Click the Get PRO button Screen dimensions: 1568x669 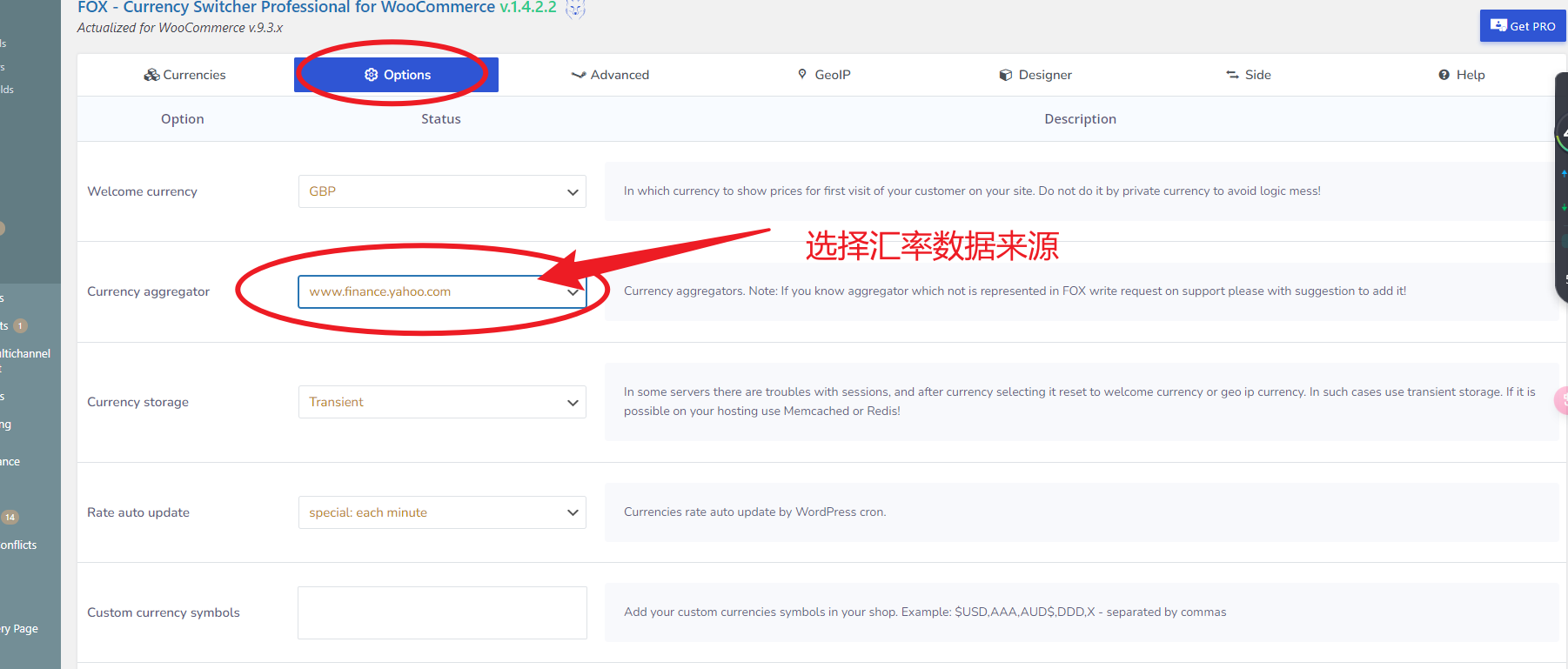pos(1523,26)
